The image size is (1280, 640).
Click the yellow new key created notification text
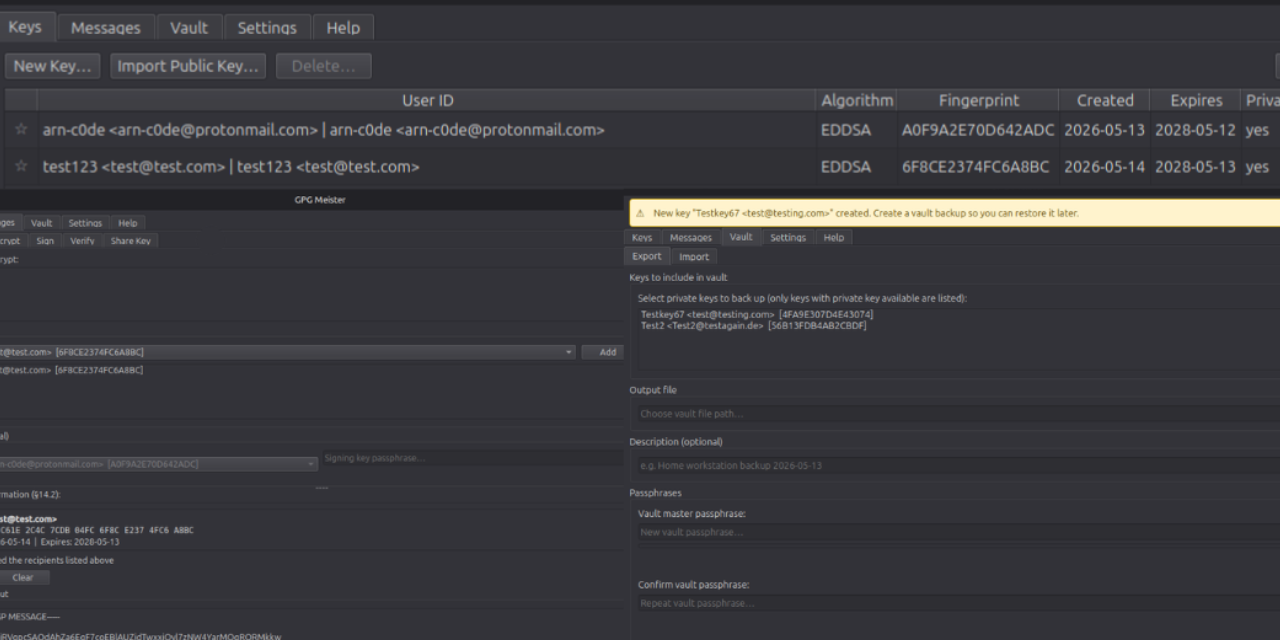point(866,213)
